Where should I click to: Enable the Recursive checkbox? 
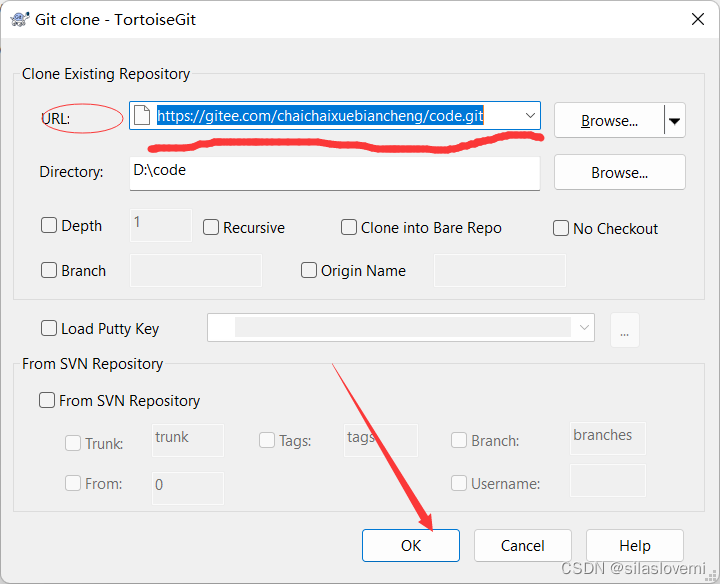[x=211, y=227]
